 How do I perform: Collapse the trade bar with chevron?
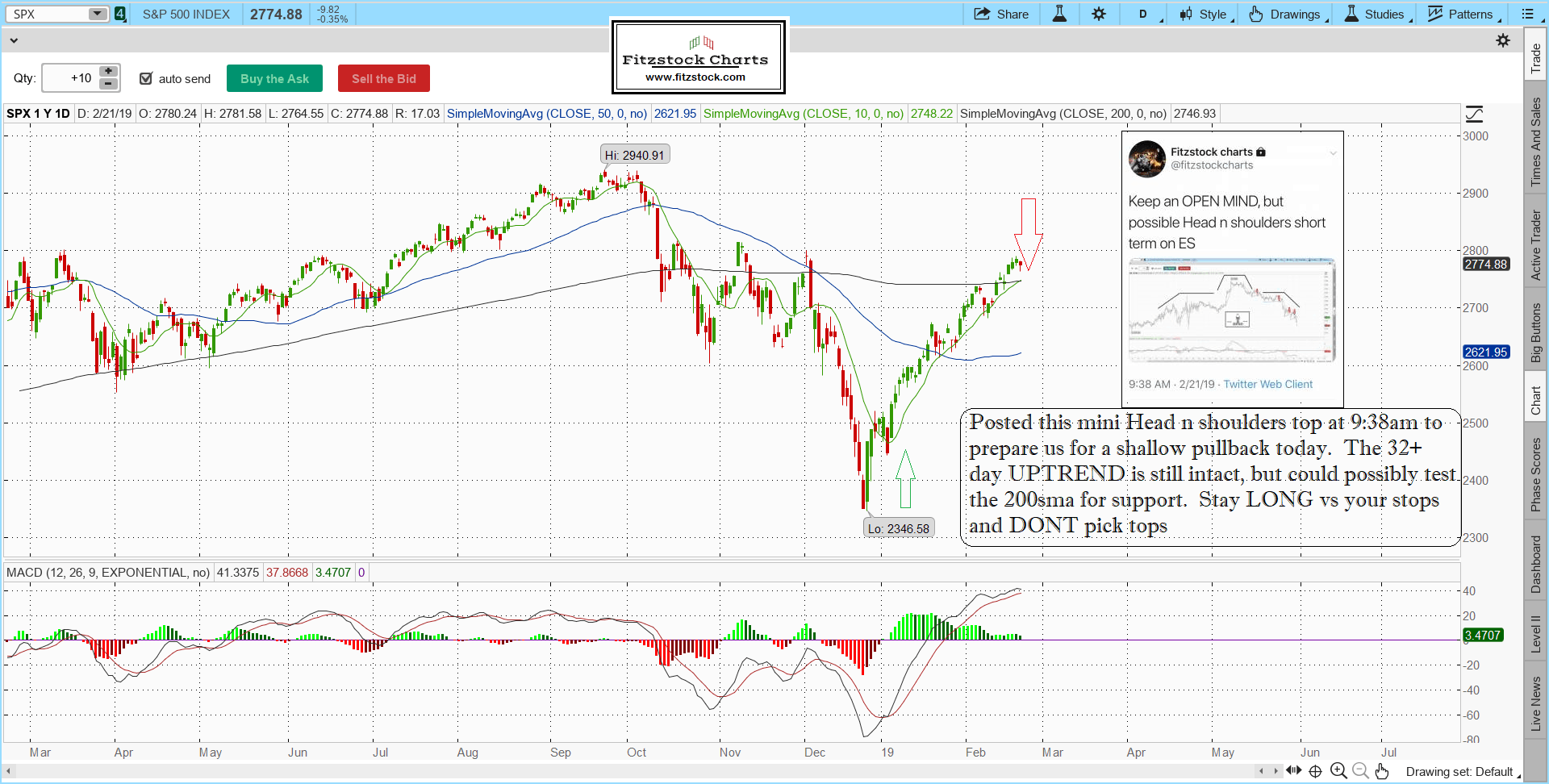coord(13,40)
